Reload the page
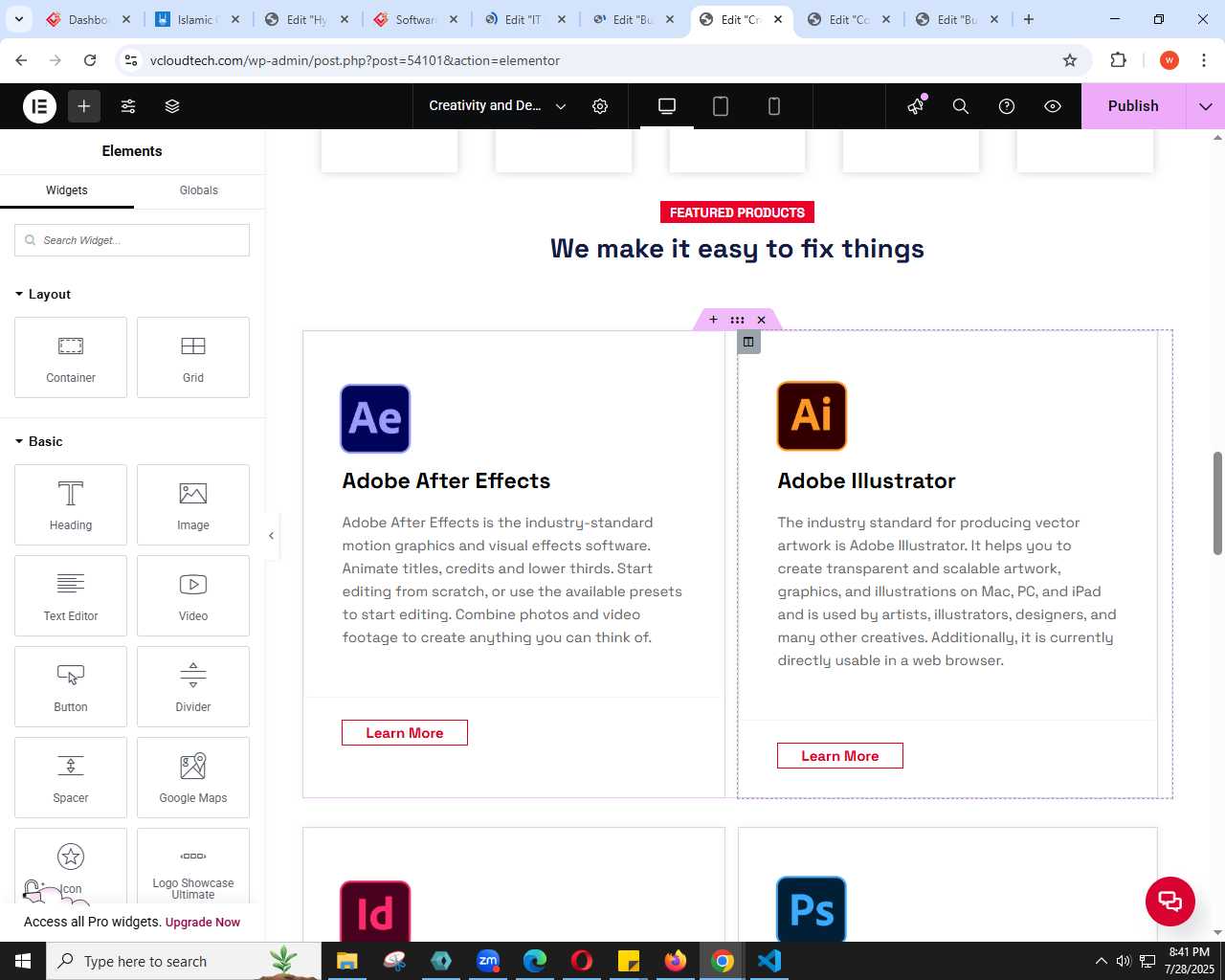The image size is (1225, 980). [90, 60]
